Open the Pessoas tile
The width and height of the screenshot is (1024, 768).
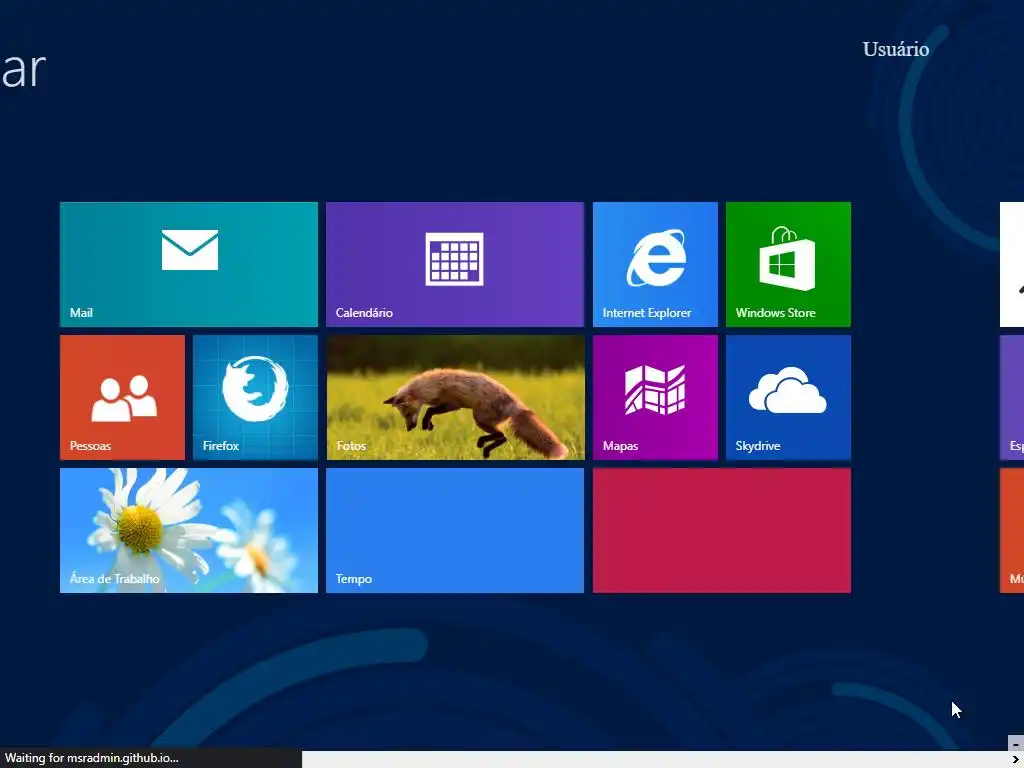click(122, 398)
